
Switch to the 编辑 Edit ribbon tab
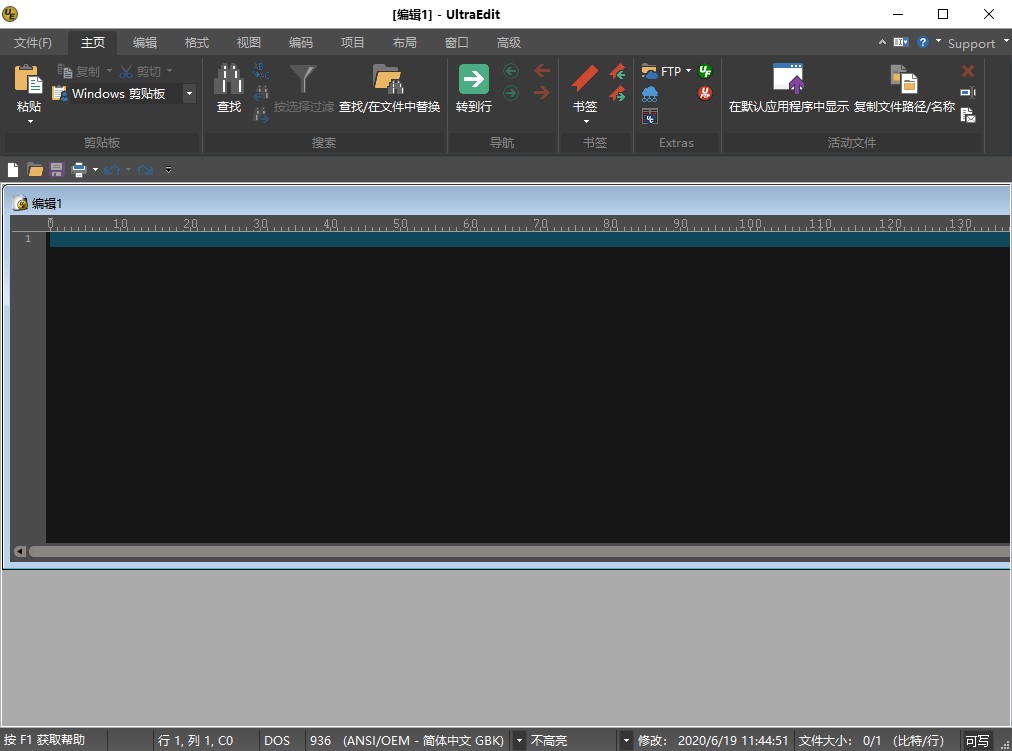click(145, 43)
